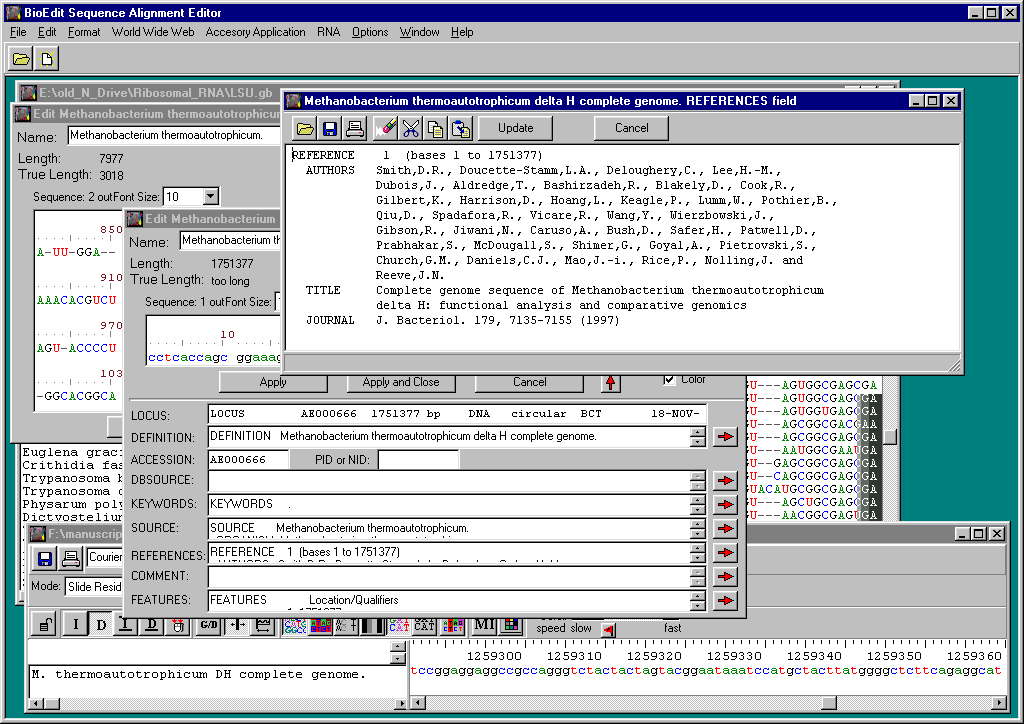Save icon in the F:\manuscript window
1024x724 pixels.
(x=44, y=558)
